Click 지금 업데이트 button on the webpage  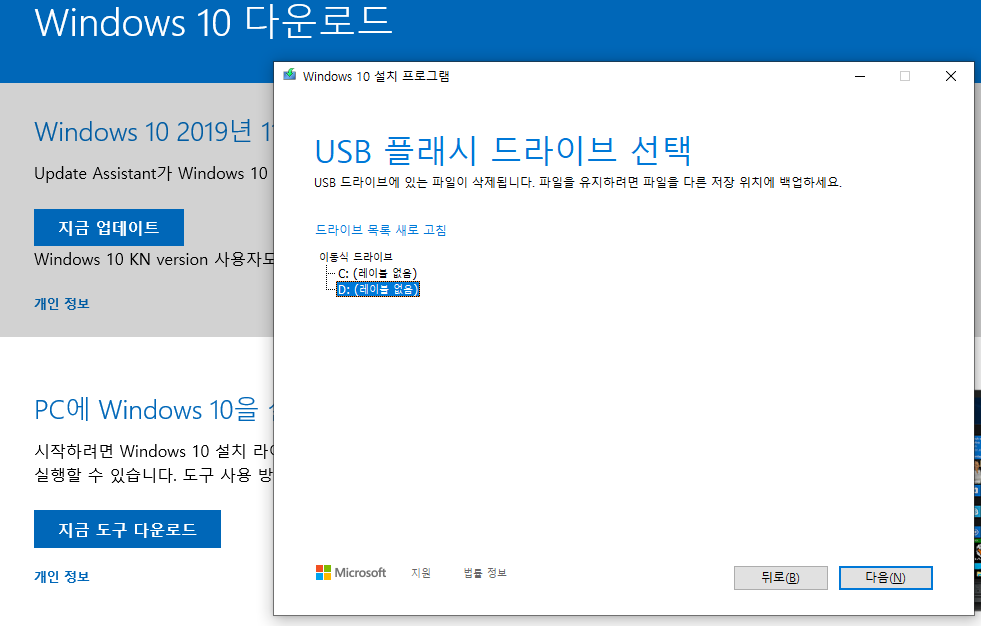109,228
